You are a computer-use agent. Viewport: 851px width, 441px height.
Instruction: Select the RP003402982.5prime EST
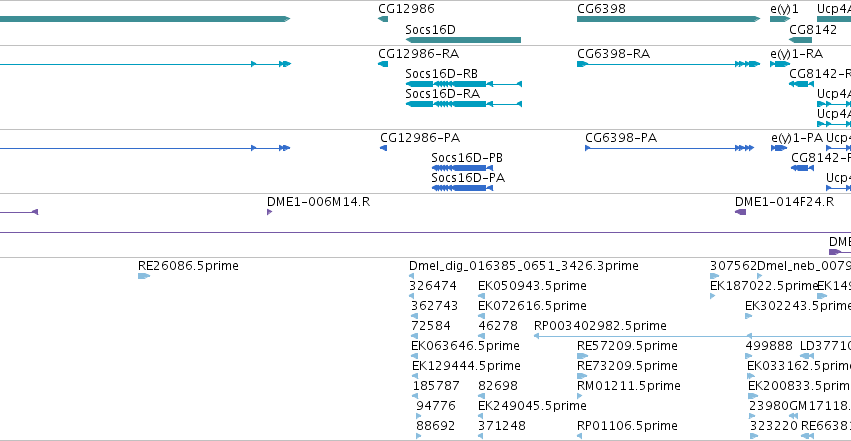pos(693,336)
